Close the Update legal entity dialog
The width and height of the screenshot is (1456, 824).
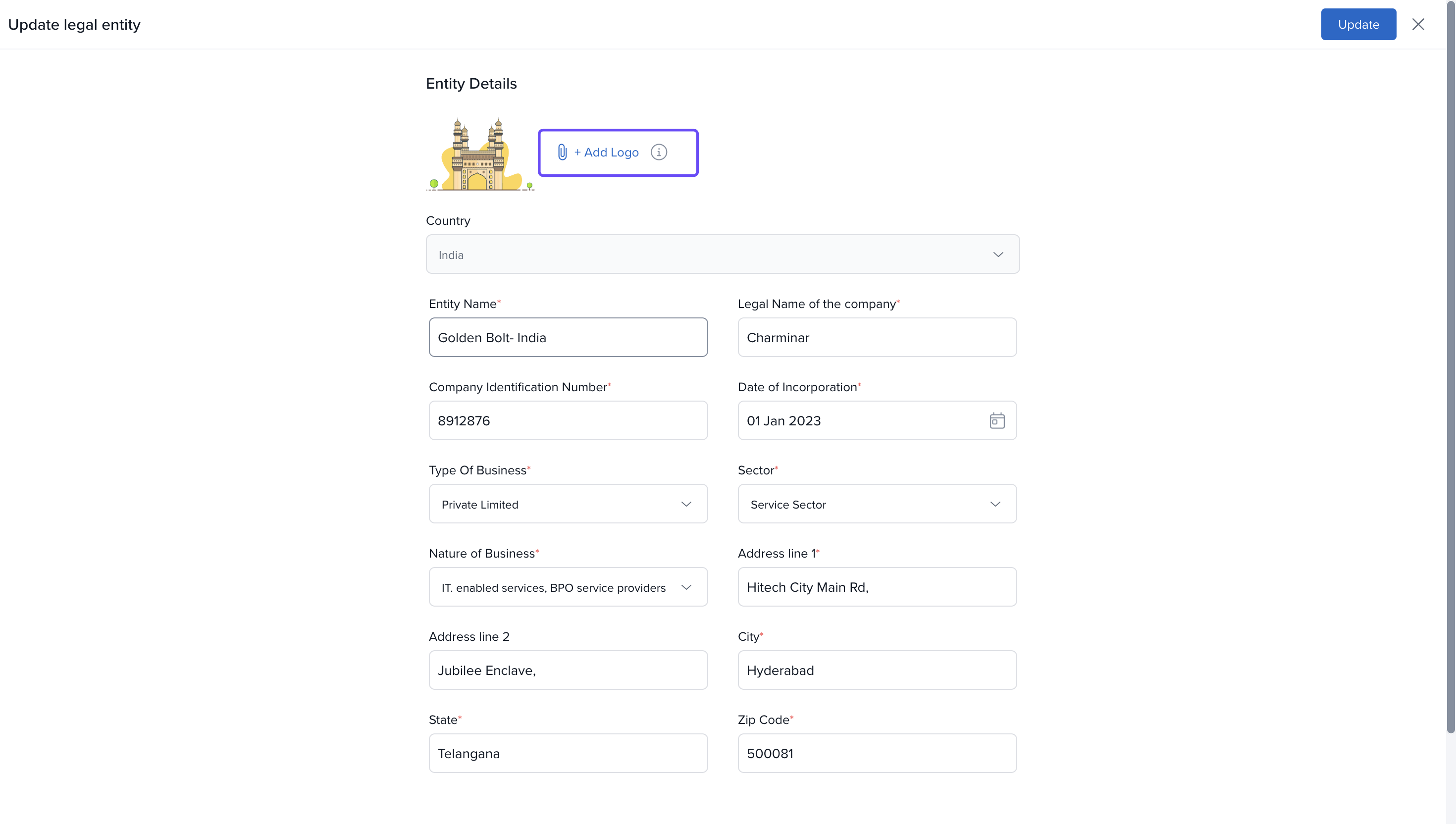(x=1417, y=24)
